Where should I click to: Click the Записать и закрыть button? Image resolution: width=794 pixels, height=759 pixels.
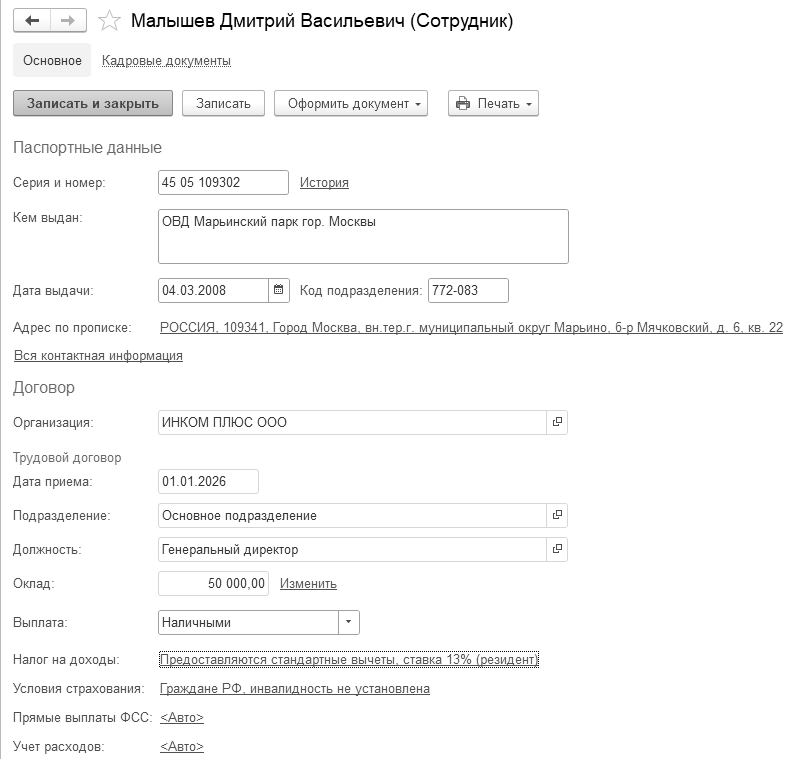93,103
